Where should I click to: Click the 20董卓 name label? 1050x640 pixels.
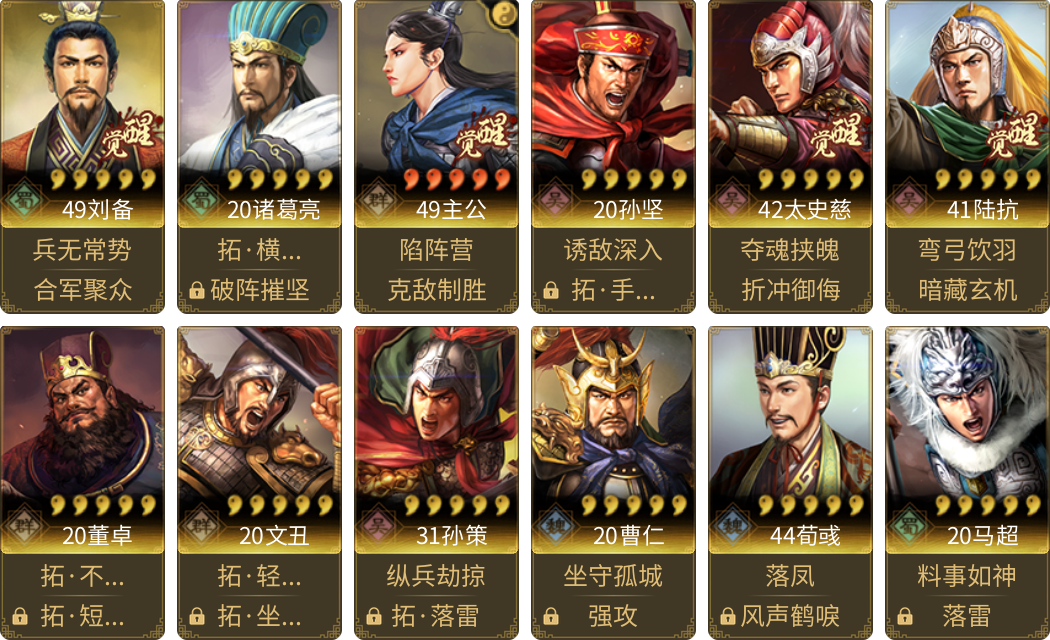pyautogui.click(x=97, y=536)
